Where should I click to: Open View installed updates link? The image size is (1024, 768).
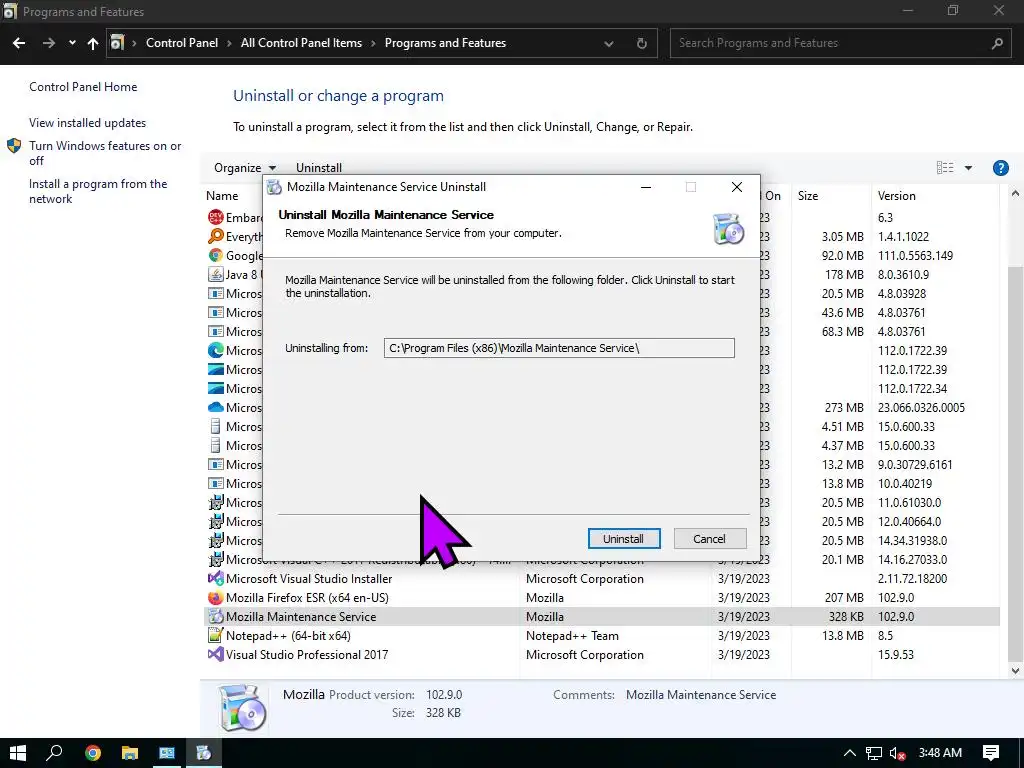(88, 123)
